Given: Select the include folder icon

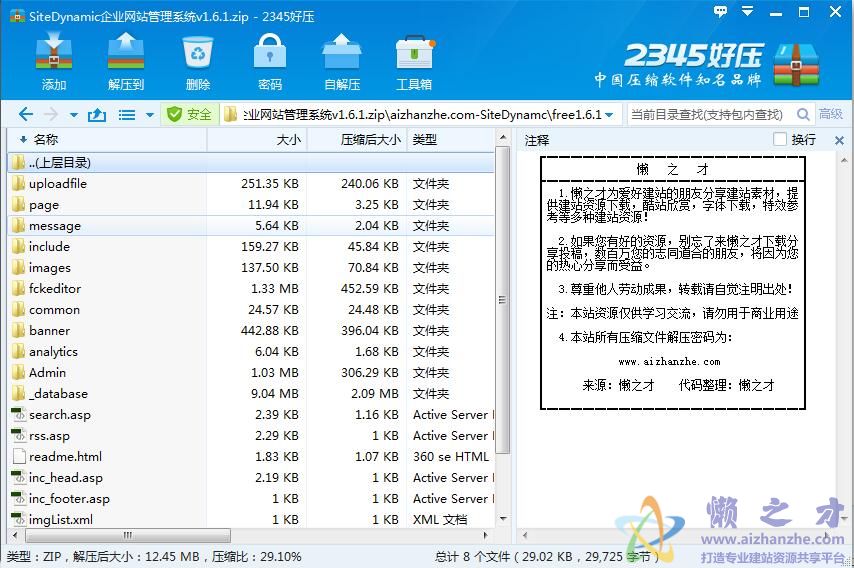Looking at the screenshot, I should click(19, 246).
